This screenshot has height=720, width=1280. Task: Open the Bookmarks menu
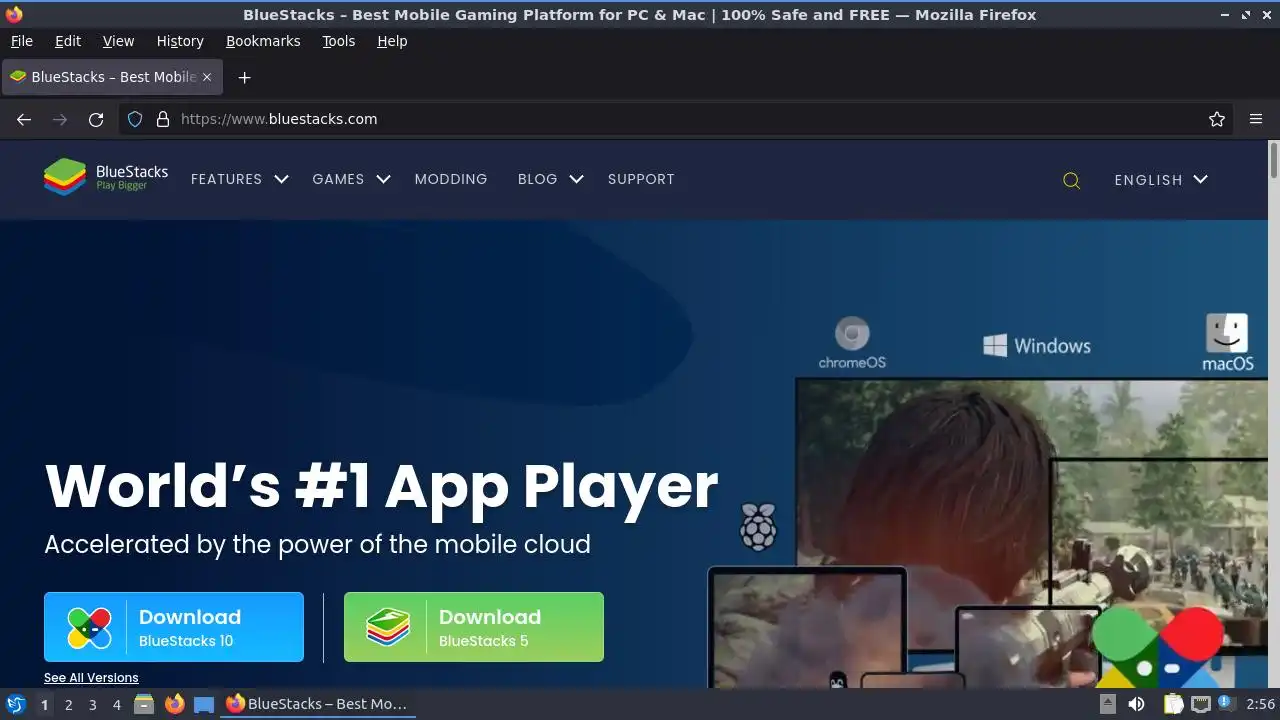(263, 41)
